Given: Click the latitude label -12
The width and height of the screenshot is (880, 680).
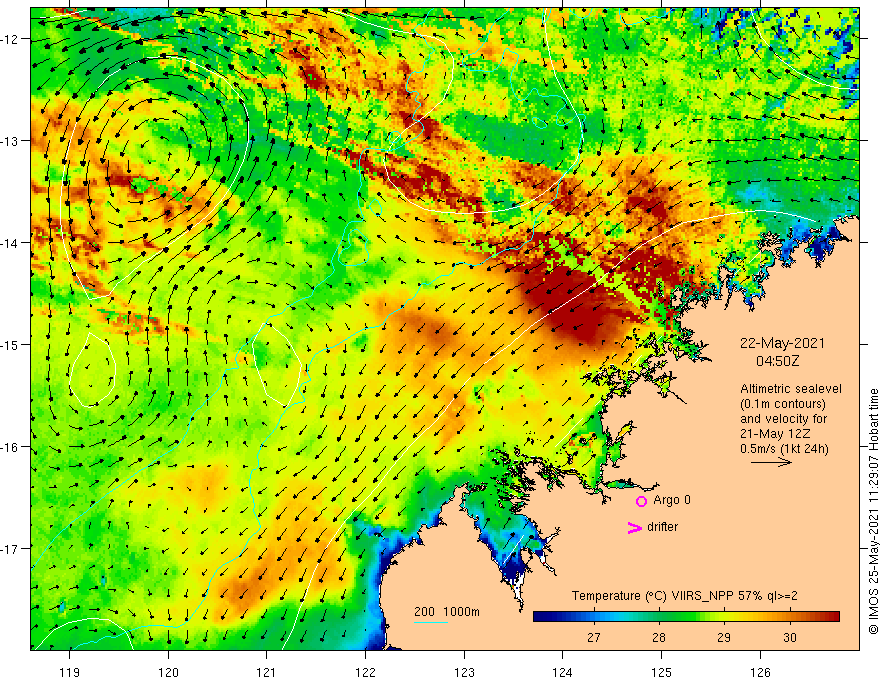Looking at the screenshot, I should click(11, 39).
